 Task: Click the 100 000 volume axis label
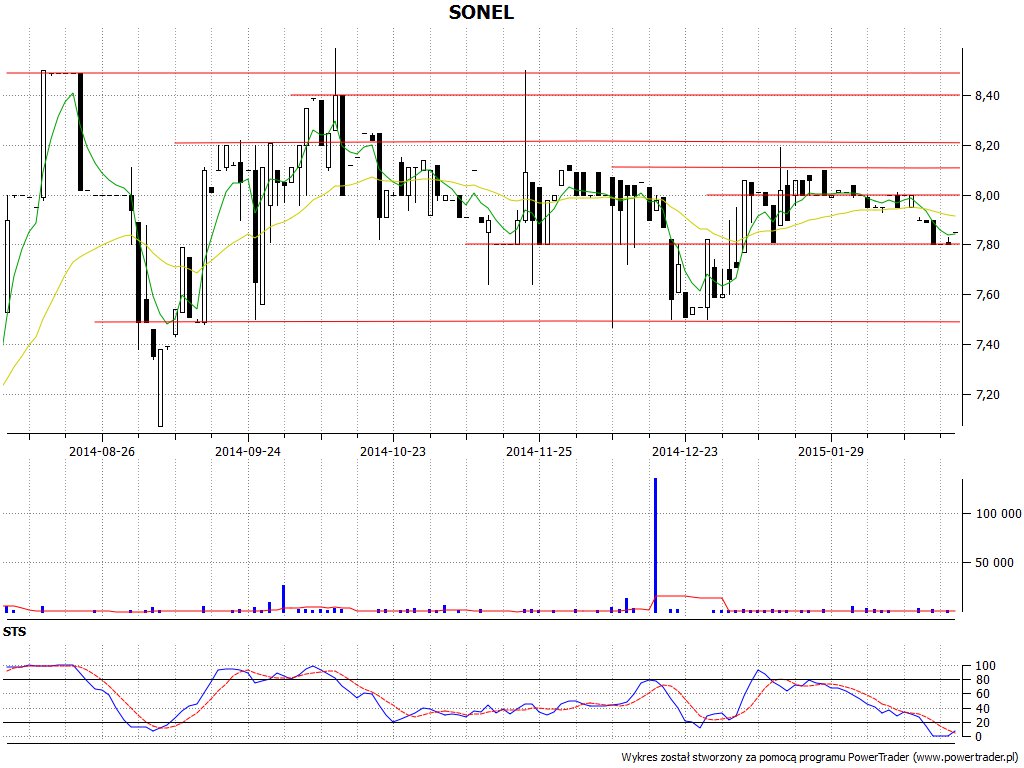point(998,514)
